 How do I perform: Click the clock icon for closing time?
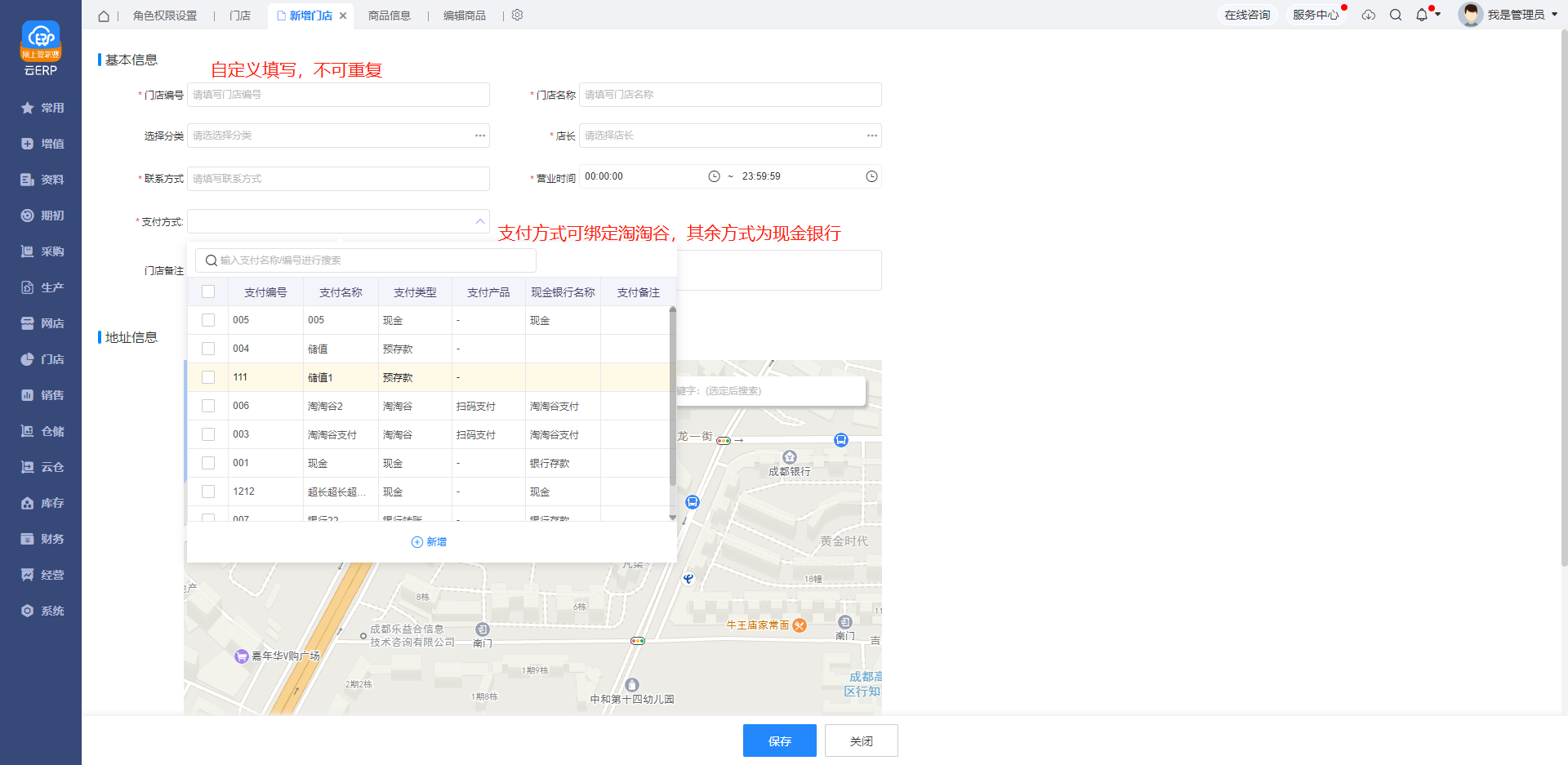(871, 176)
